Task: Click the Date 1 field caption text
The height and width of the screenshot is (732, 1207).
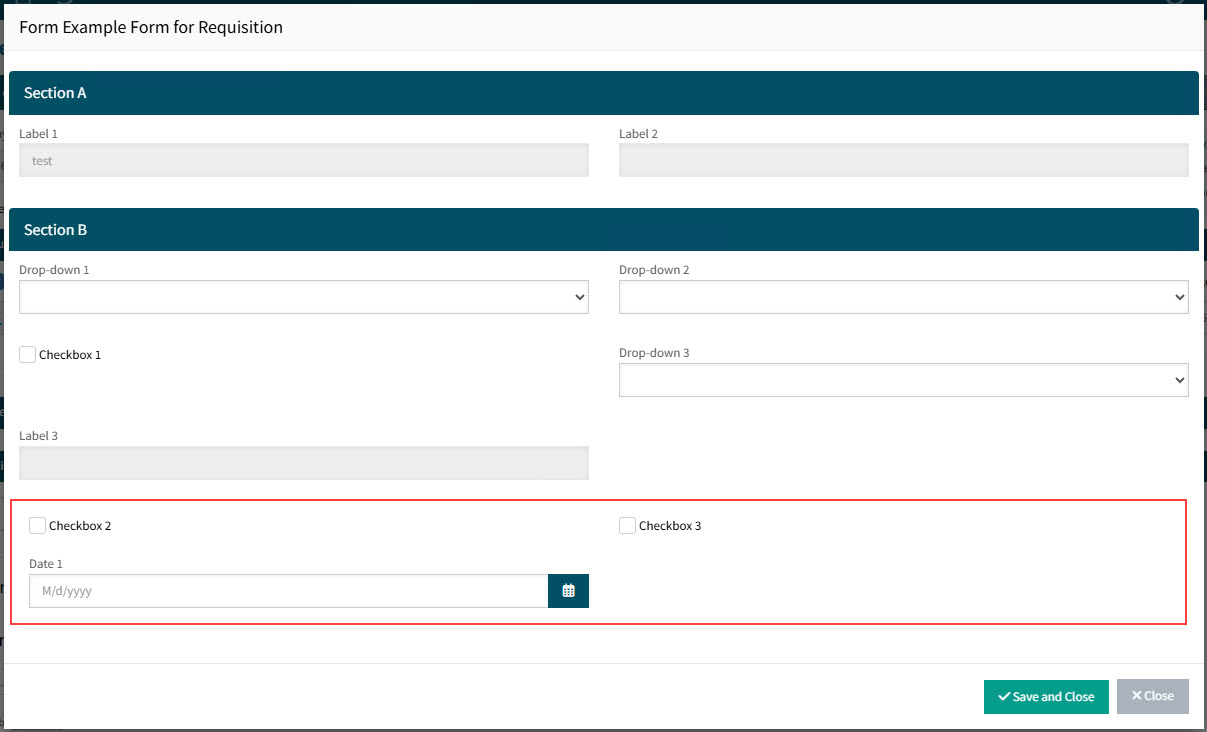Action: click(46, 564)
